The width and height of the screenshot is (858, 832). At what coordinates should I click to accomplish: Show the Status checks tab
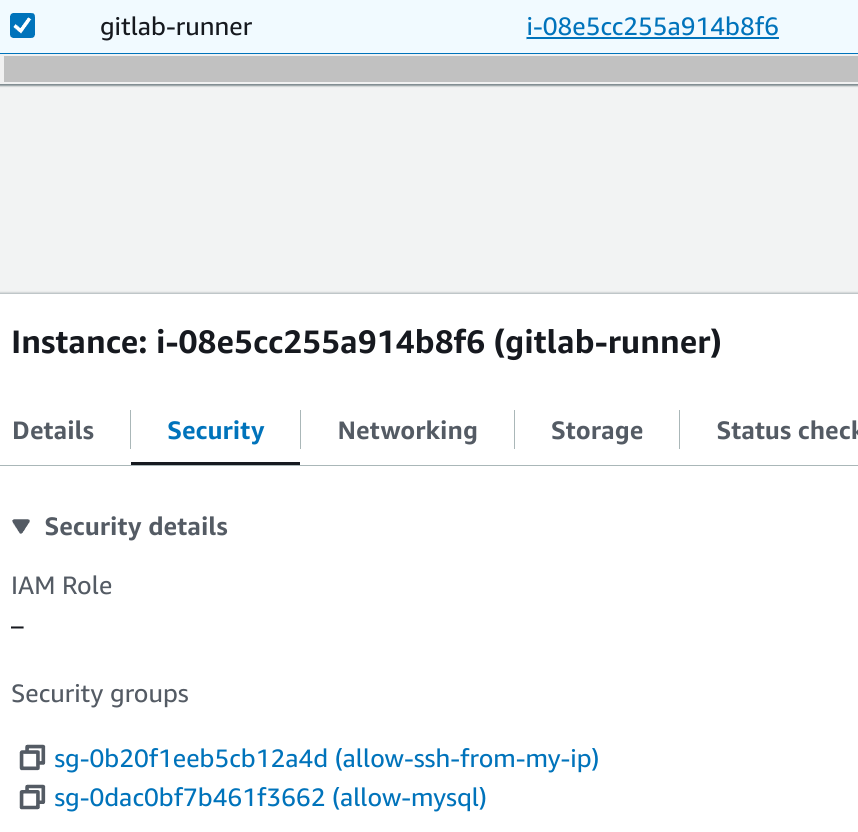click(786, 431)
